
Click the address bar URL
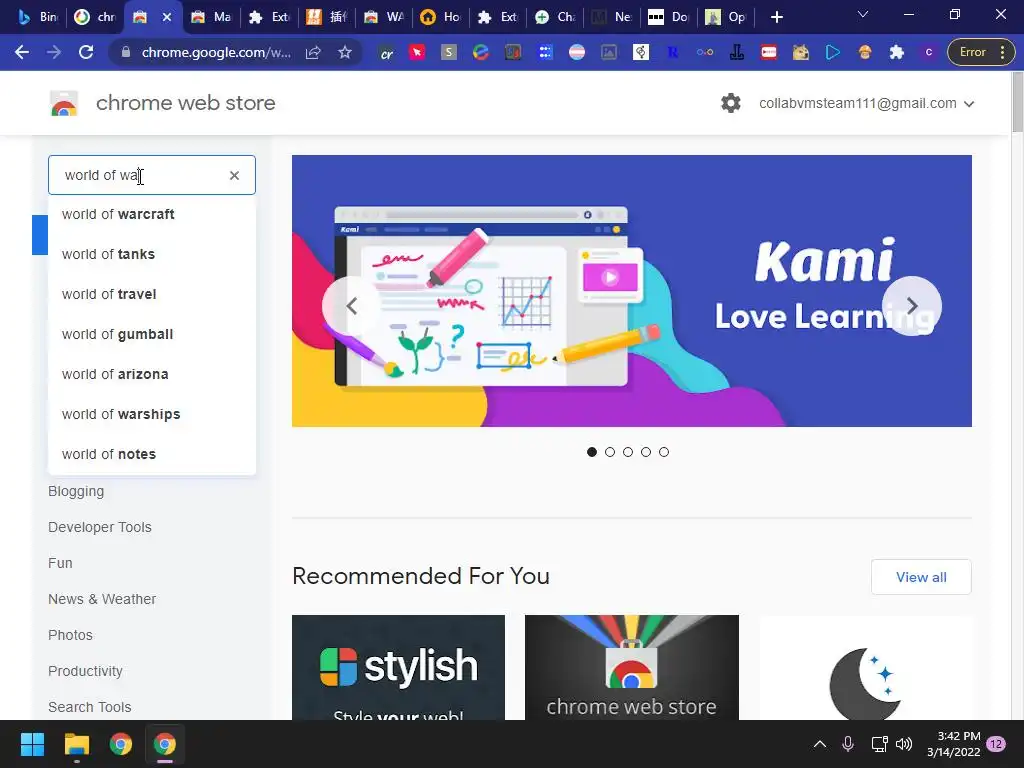[216, 52]
